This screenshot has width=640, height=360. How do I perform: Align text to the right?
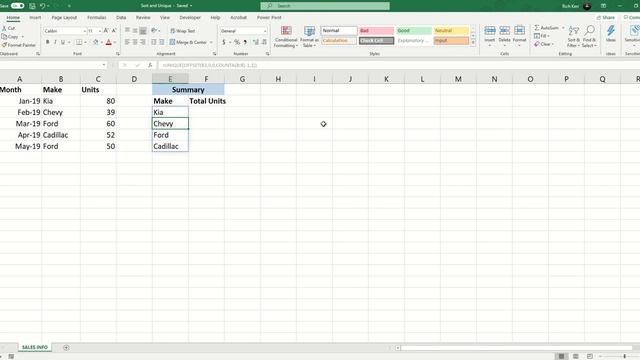143,42
